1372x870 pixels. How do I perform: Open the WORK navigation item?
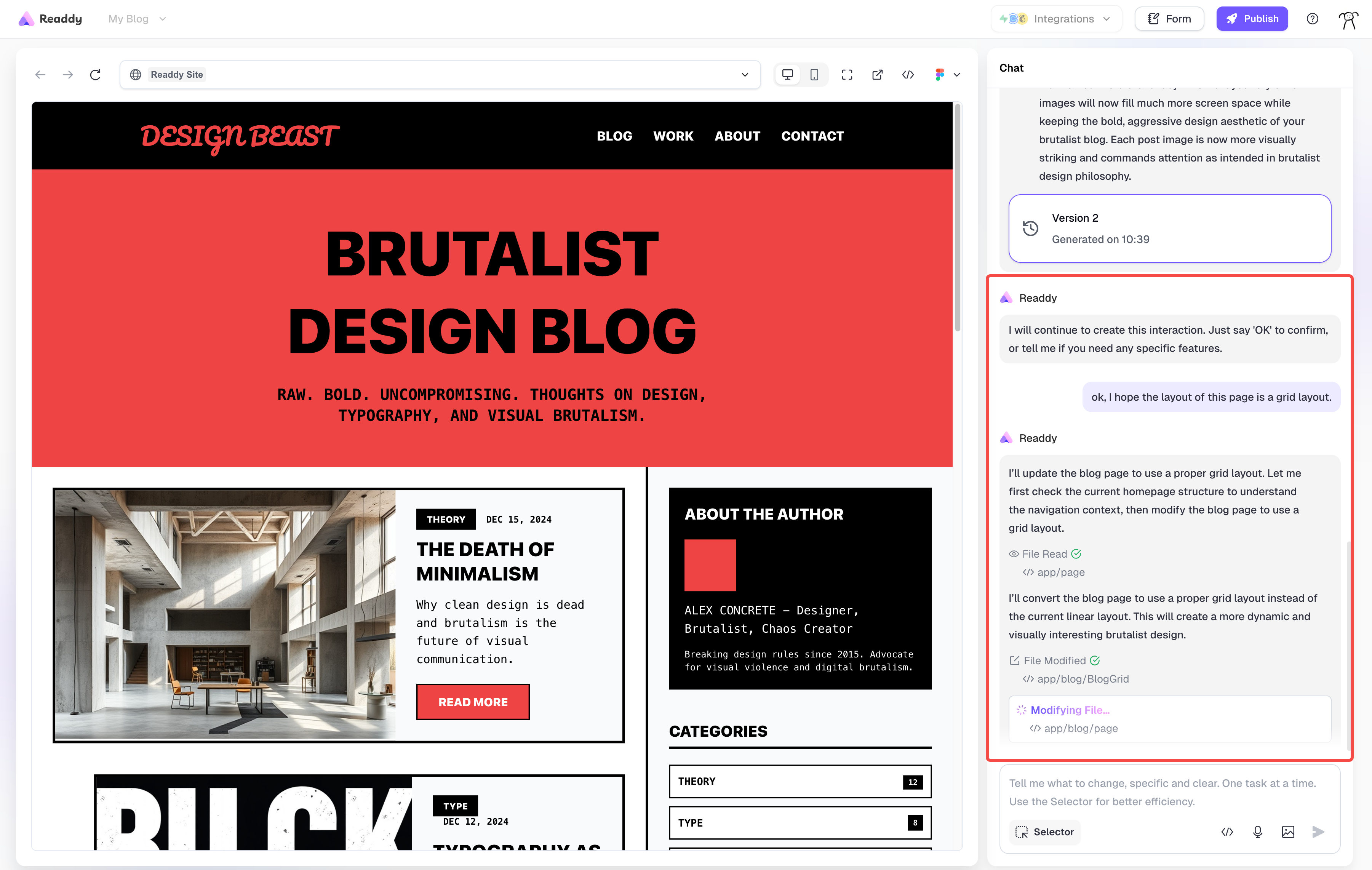673,136
